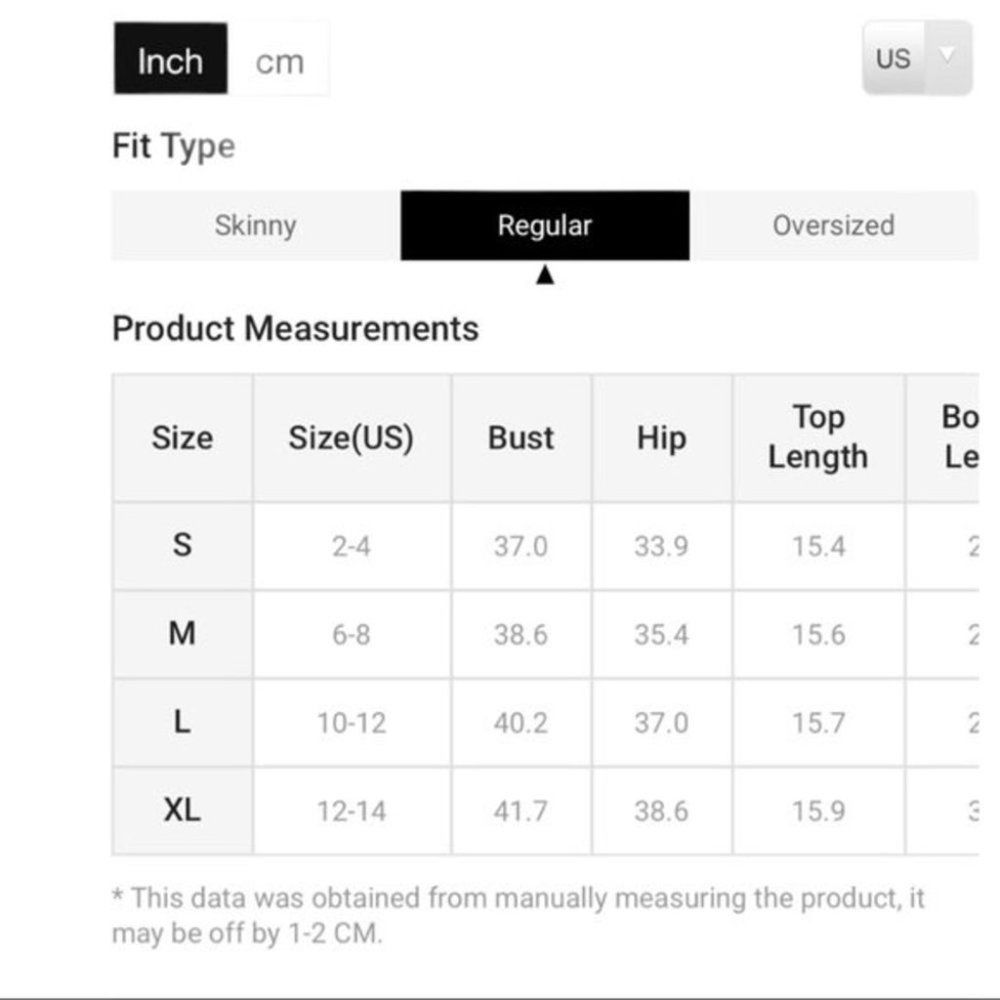
Task: Choose the Regular fit type tab
Action: 544,225
